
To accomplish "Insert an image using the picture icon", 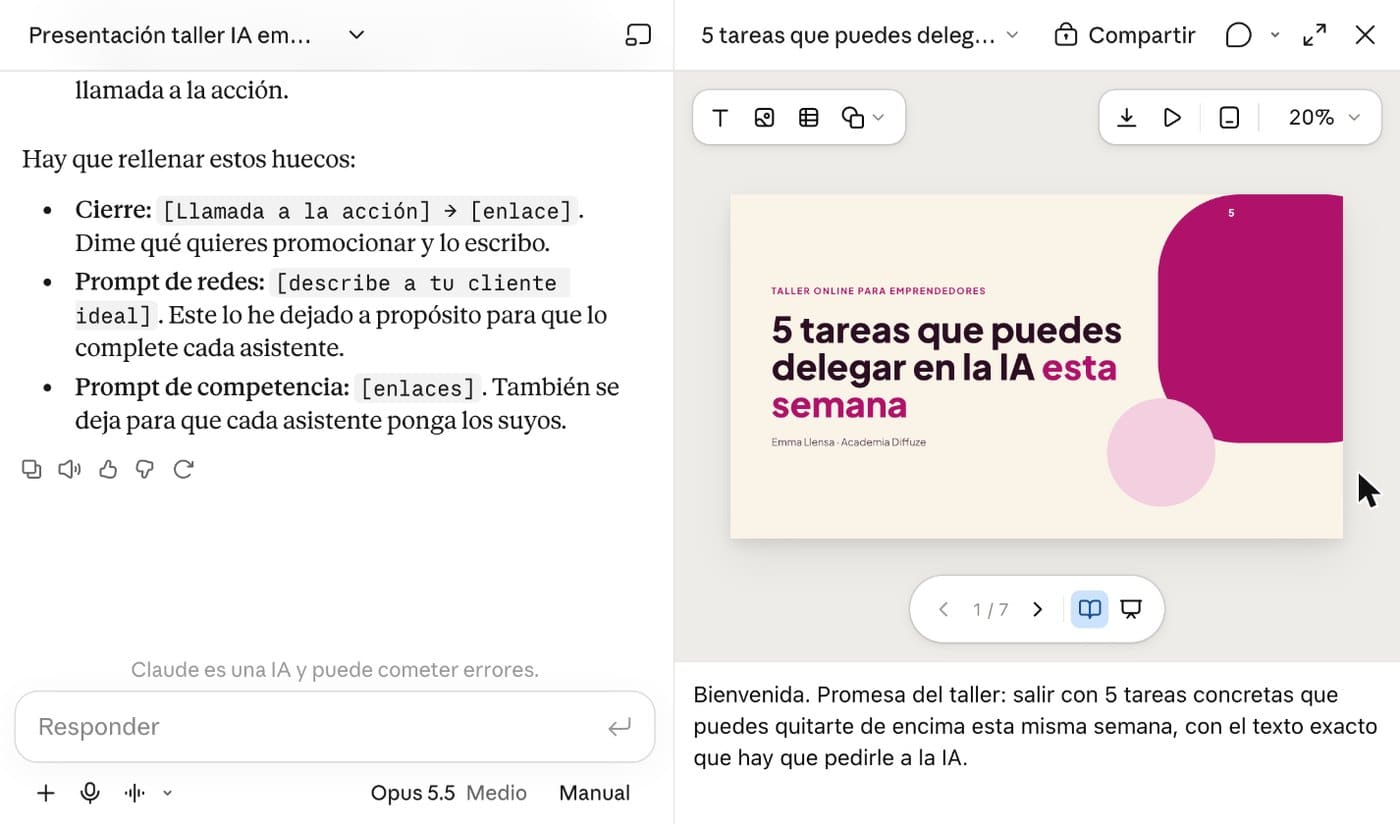I will pyautogui.click(x=764, y=118).
